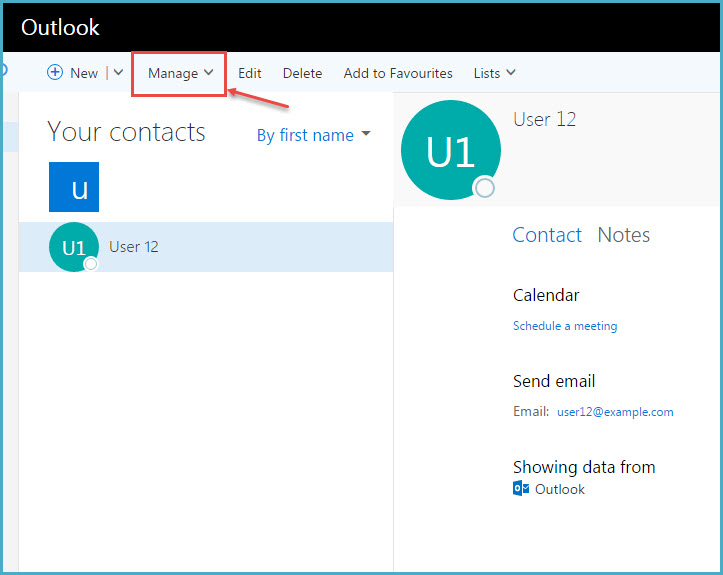The height and width of the screenshot is (575, 723).
Task: Click the Schedule a meeting link
Action: tap(565, 326)
